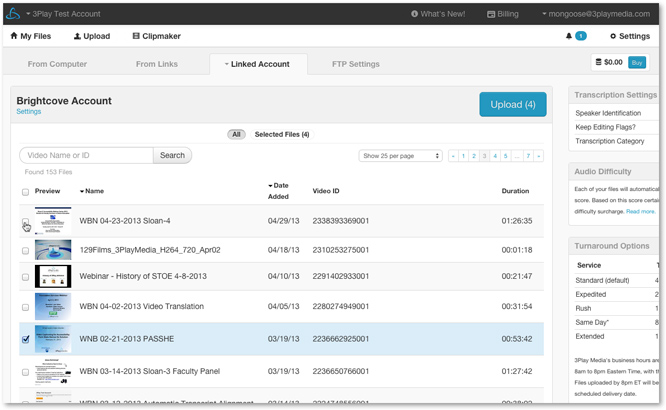The image size is (666, 410).
Task: Open the Webinar - History of STOE thumbnail
Action: 53,276
